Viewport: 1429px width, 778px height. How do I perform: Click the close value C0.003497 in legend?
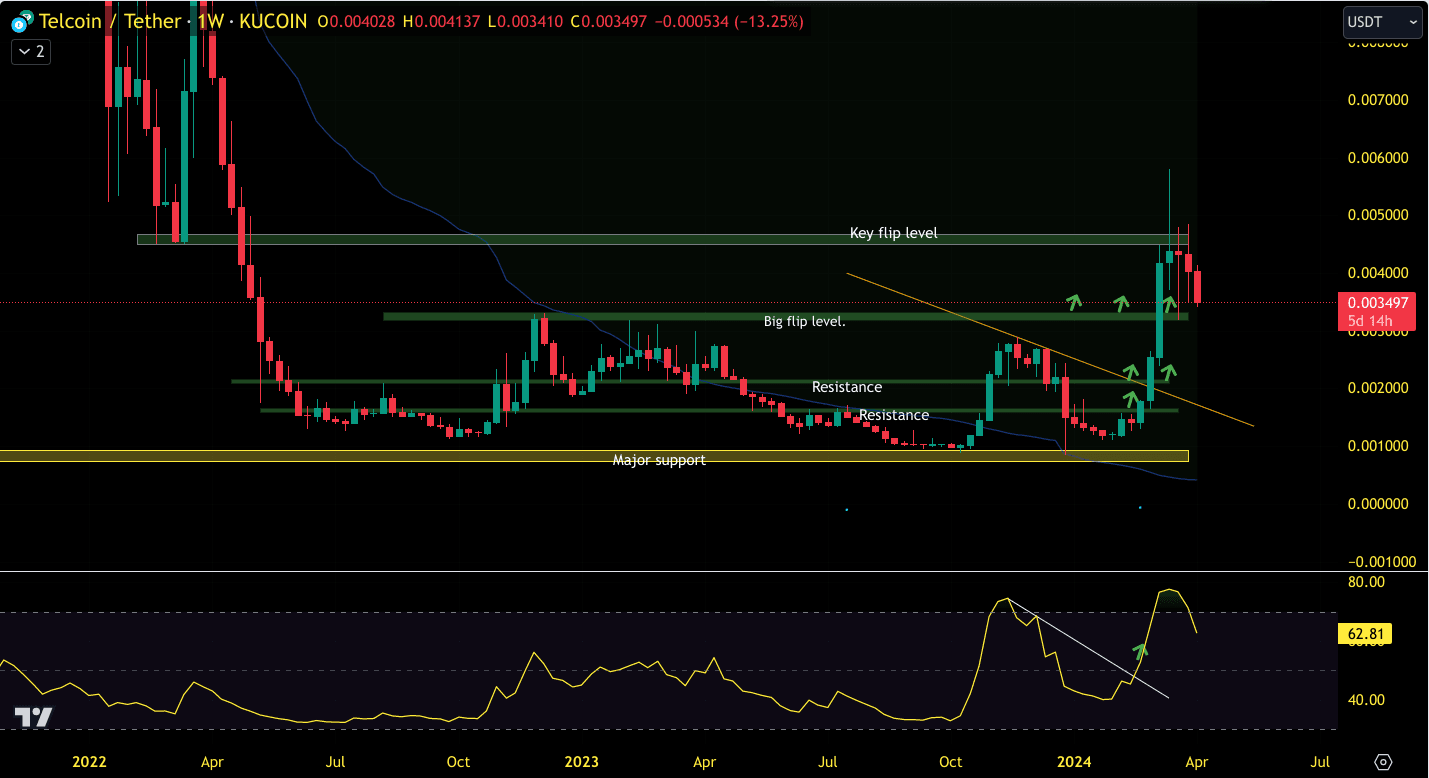coord(610,21)
